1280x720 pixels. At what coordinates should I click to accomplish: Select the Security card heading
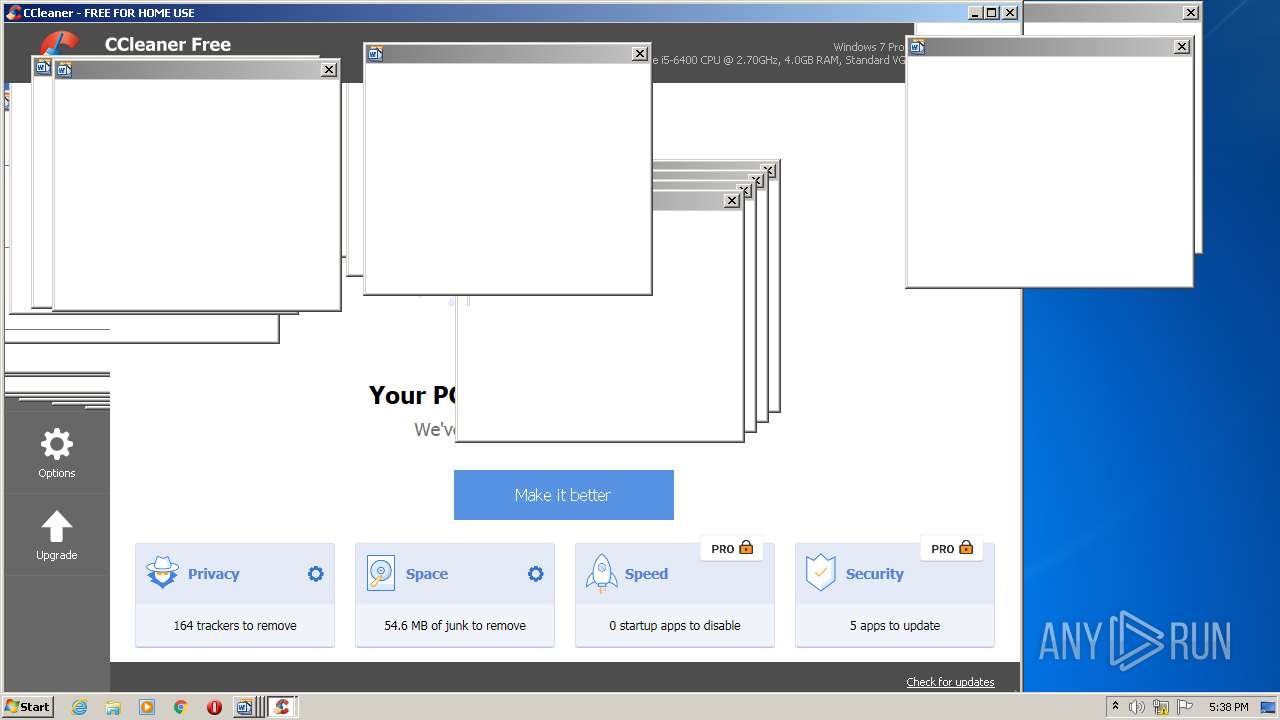[874, 574]
